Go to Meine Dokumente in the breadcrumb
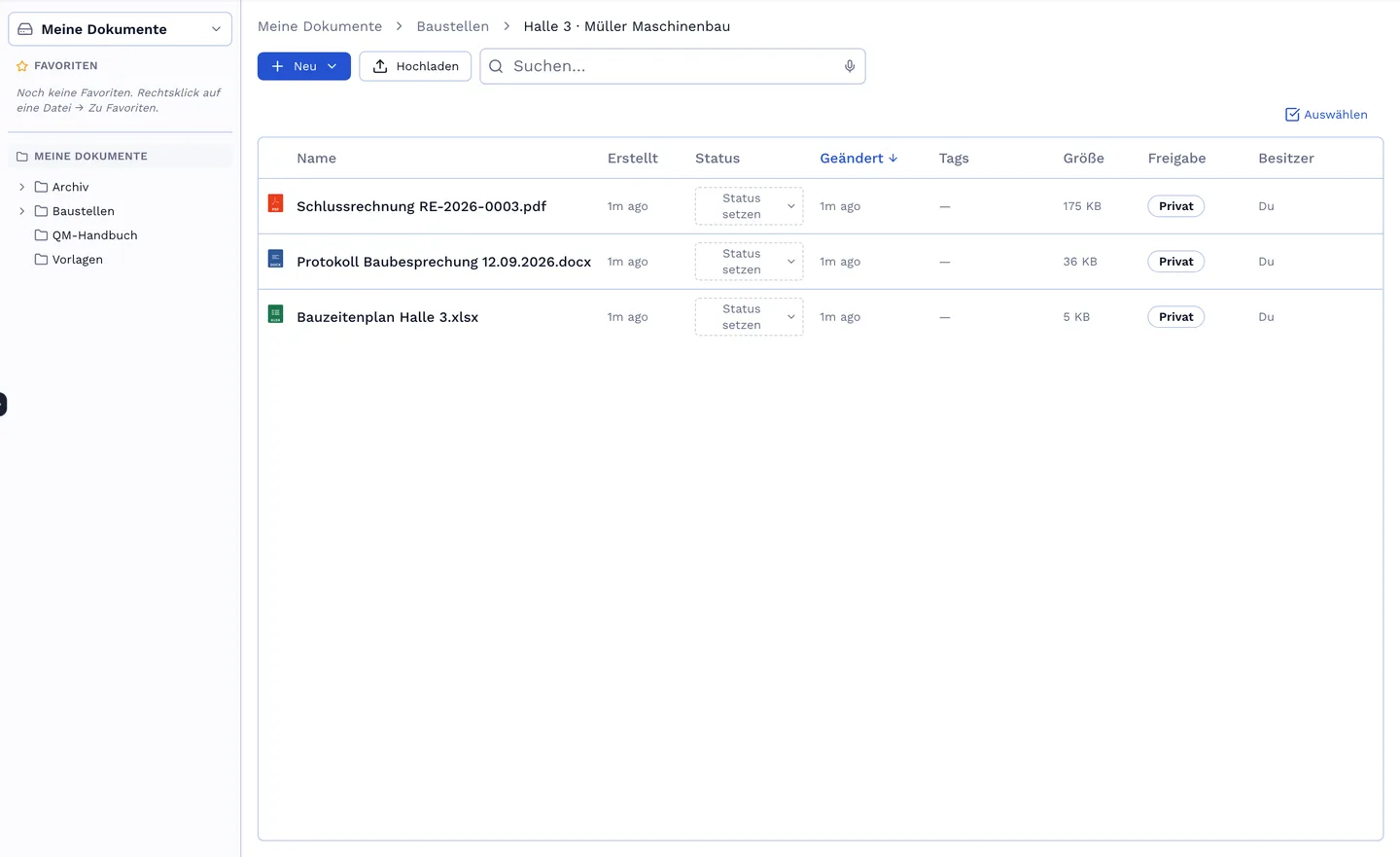This screenshot has width=1400, height=857. [x=320, y=26]
